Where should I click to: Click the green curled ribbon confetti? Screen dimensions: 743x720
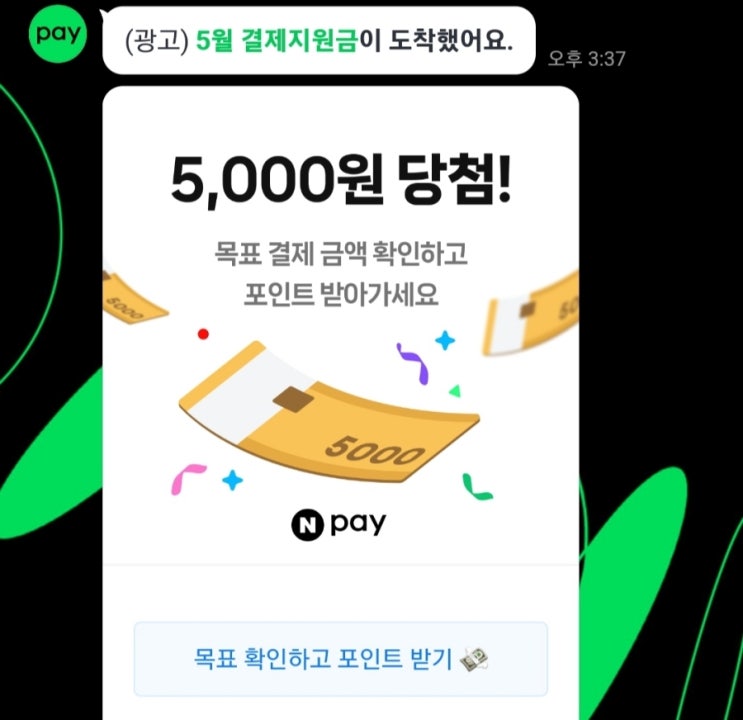point(477,486)
